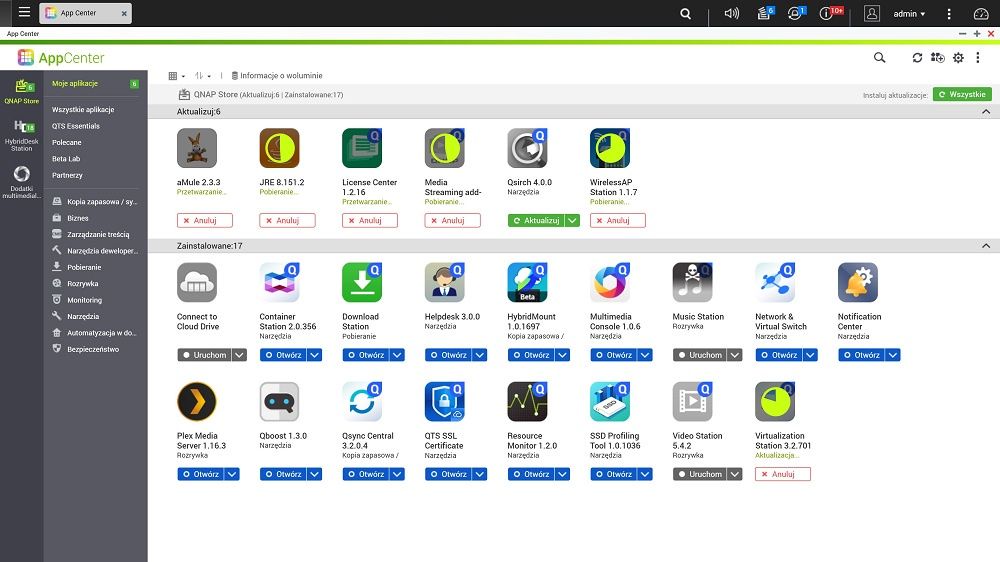Viewport: 1000px width, 562px height.
Task: Open HybridDesk Station in the sidebar
Action: tap(22, 135)
